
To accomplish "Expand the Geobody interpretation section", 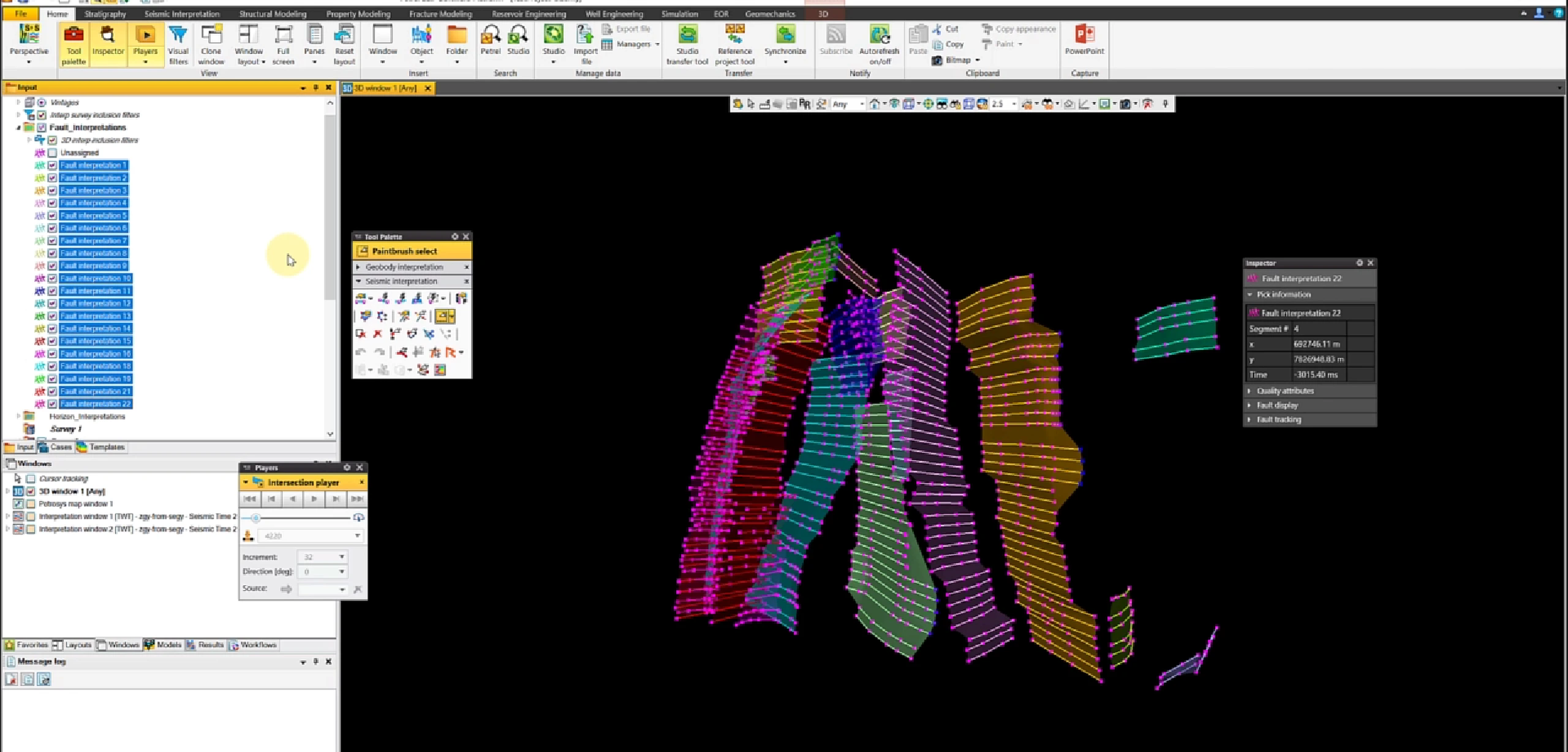I will click(x=358, y=267).
